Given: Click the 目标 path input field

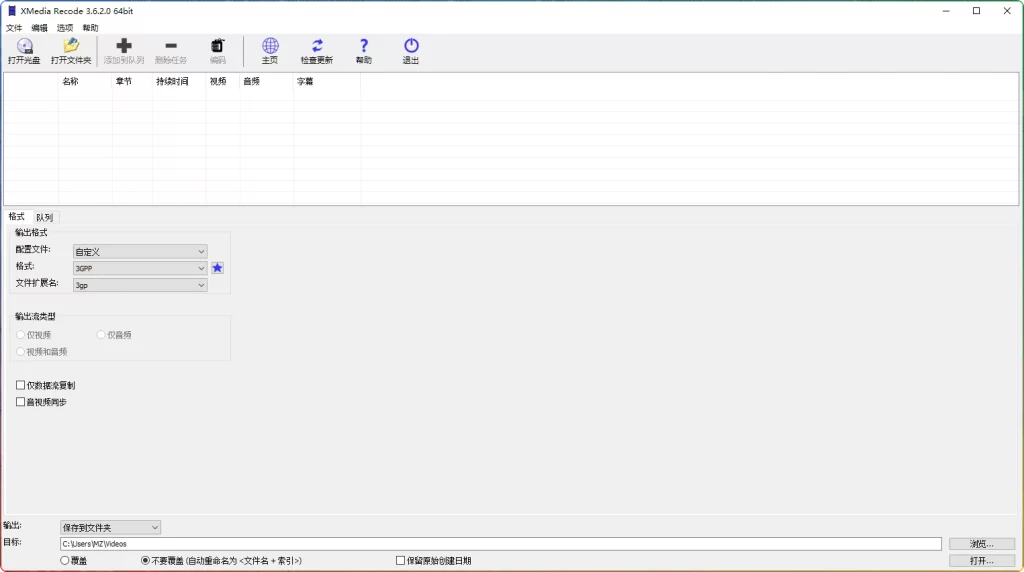Looking at the screenshot, I should click(500, 544).
